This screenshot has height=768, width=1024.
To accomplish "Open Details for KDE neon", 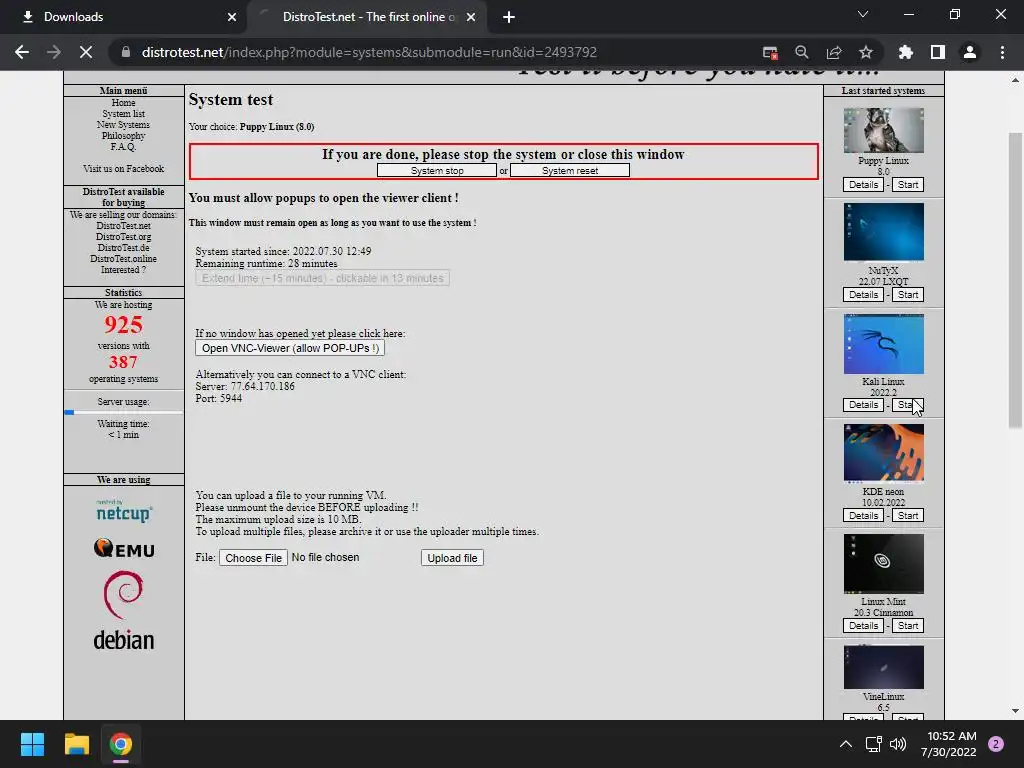I will (x=863, y=515).
